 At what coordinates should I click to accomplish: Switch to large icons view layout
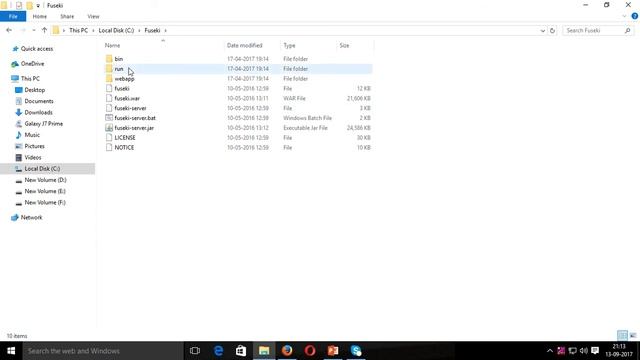pyautogui.click(x=633, y=336)
